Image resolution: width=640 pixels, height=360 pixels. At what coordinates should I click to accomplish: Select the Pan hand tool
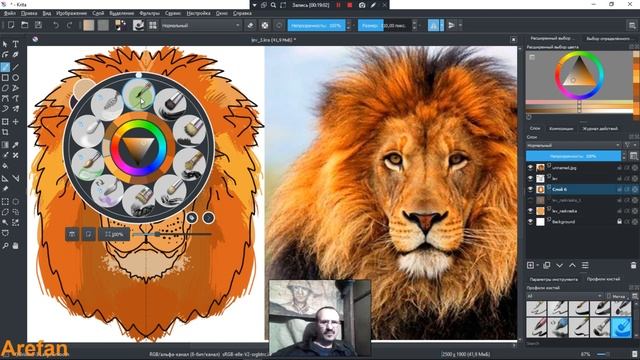(16, 246)
